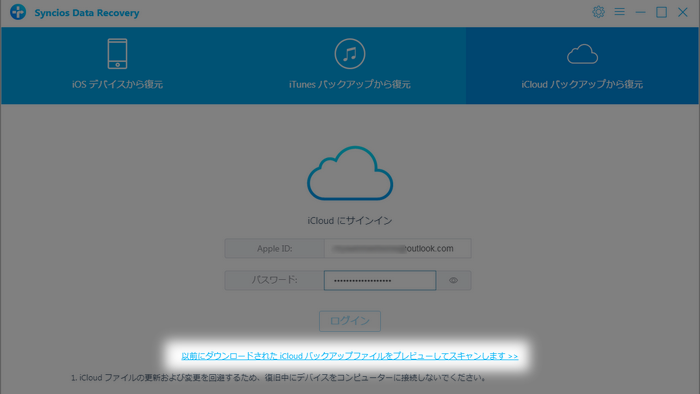Open previously downloaded iCloud backup link
The image size is (700, 394).
(350, 356)
